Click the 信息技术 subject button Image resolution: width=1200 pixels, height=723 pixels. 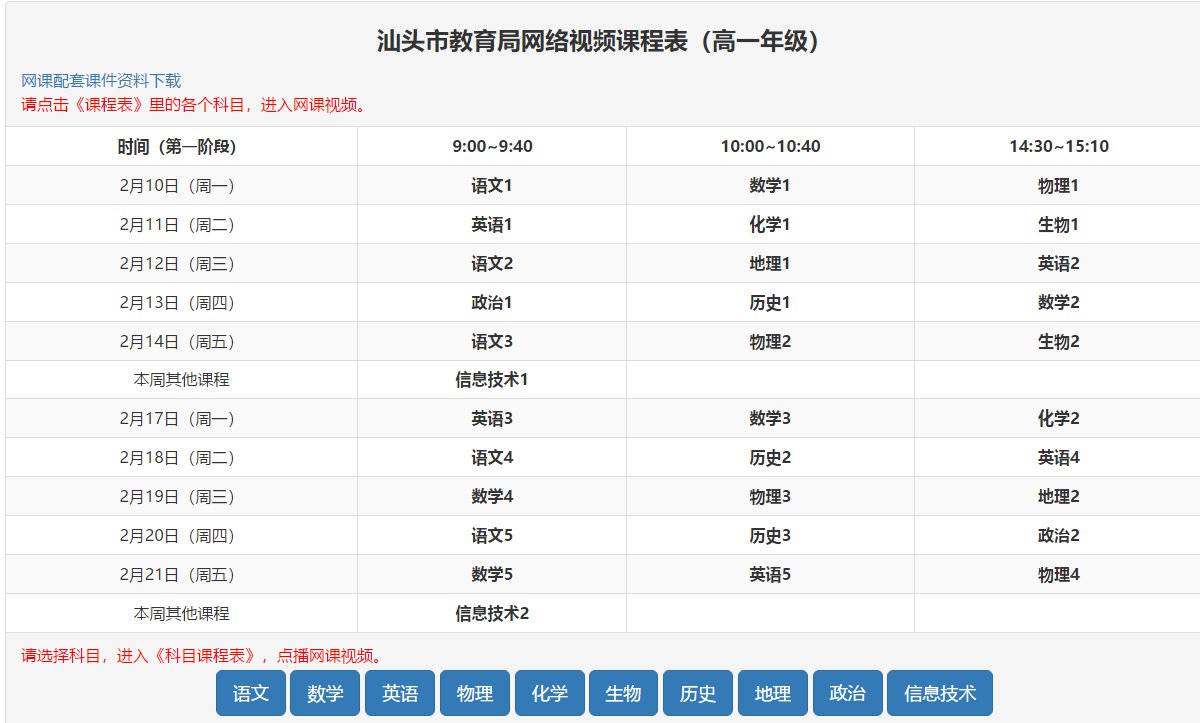(939, 693)
